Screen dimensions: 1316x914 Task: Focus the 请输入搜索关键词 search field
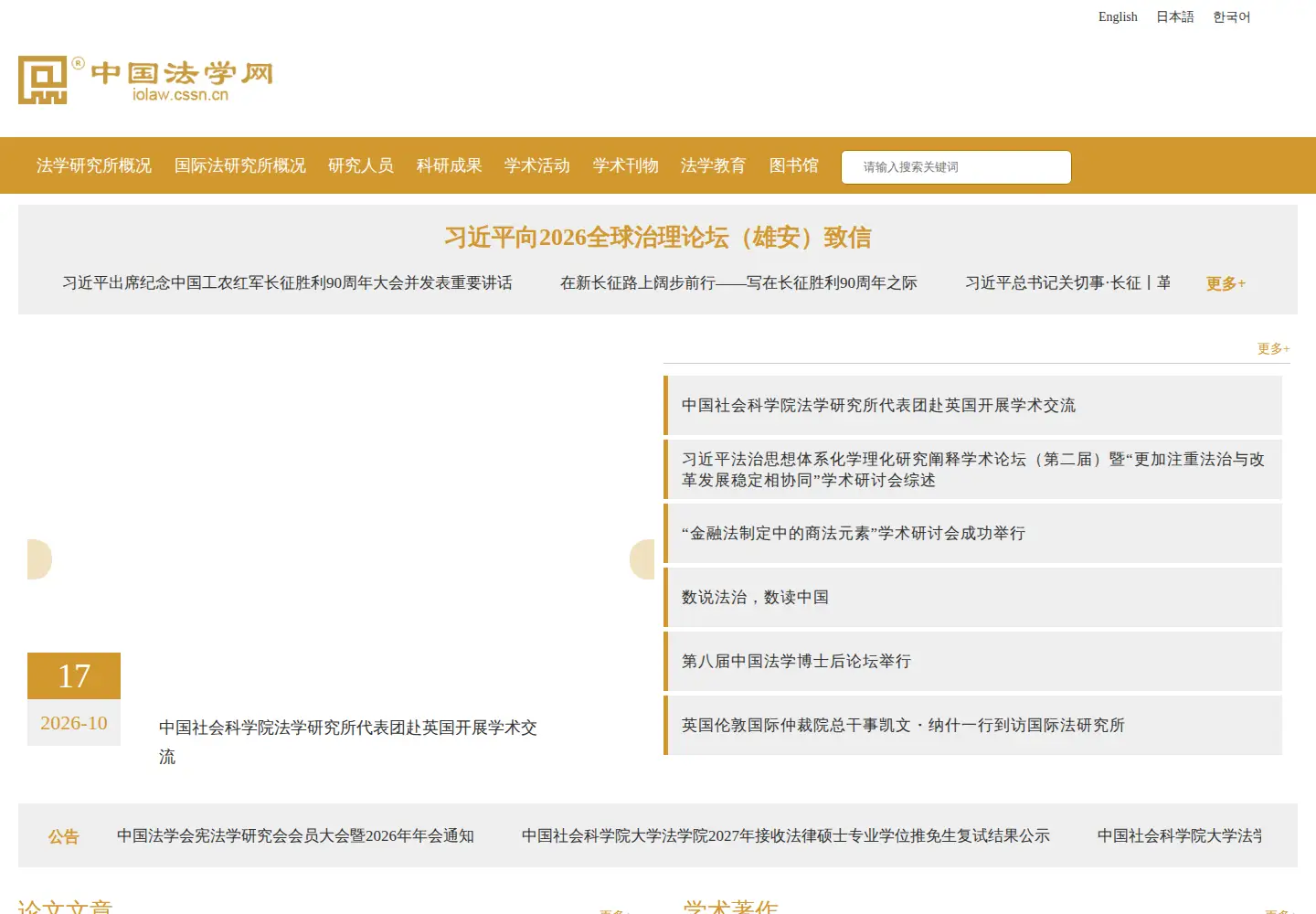[x=956, y=167]
